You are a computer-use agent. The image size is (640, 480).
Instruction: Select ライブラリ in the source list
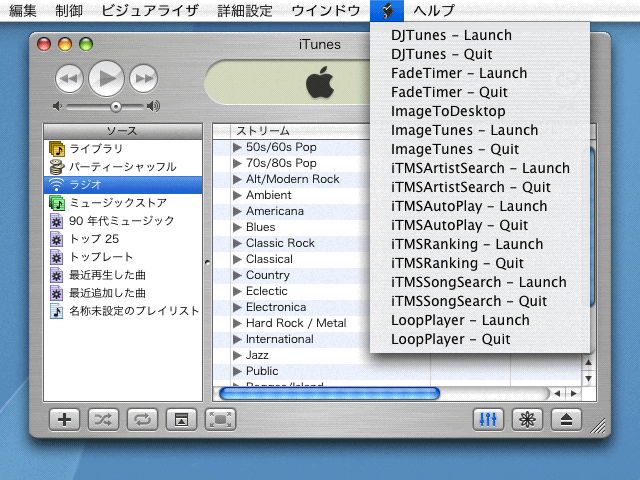(123, 149)
